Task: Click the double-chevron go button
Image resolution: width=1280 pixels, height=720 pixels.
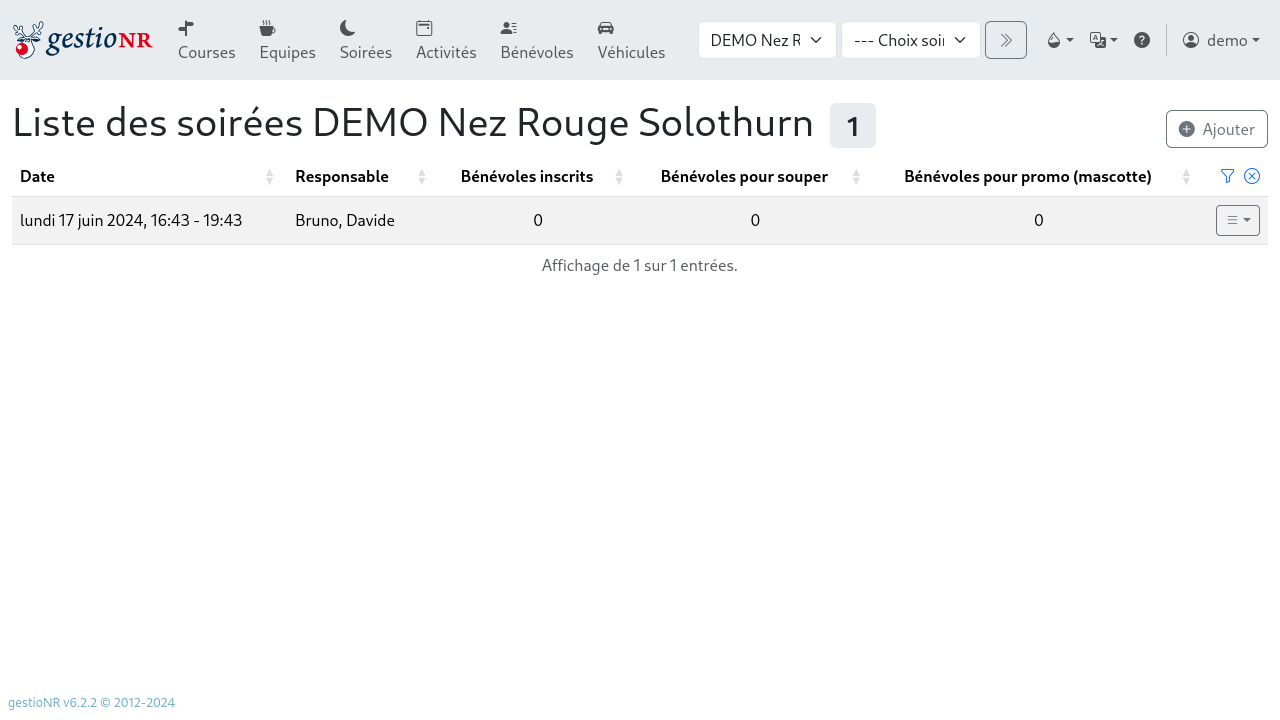Action: coord(1005,40)
